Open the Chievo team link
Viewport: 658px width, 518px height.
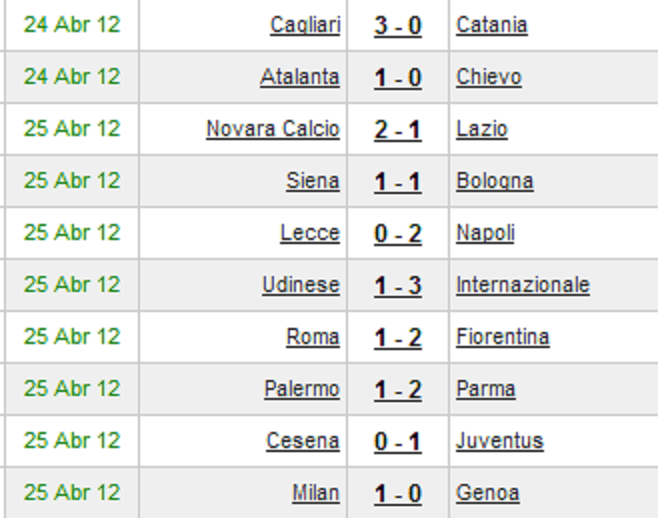[489, 77]
